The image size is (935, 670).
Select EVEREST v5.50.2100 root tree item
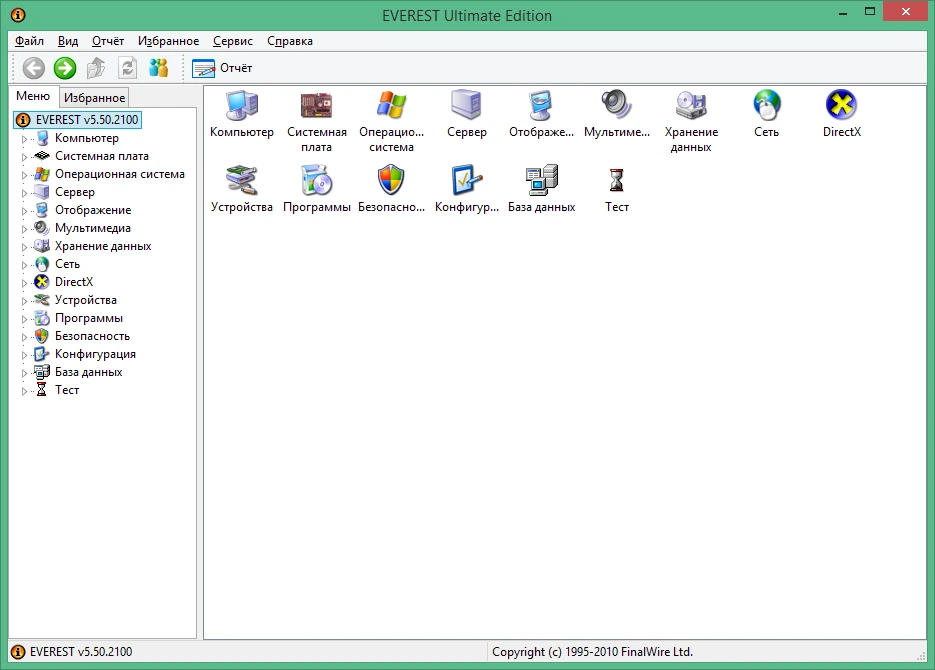86,120
